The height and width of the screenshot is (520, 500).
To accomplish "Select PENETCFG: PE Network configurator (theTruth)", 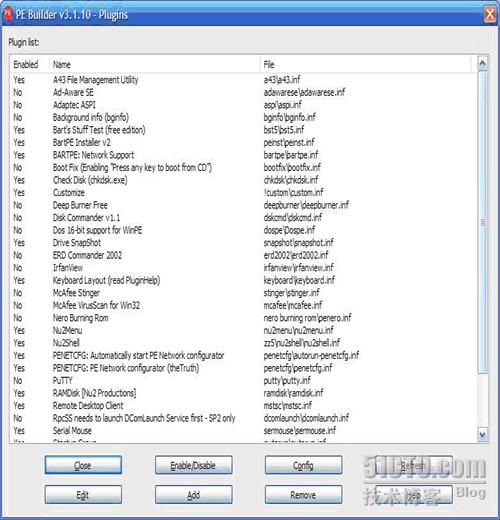I will pyautogui.click(x=243, y=368).
